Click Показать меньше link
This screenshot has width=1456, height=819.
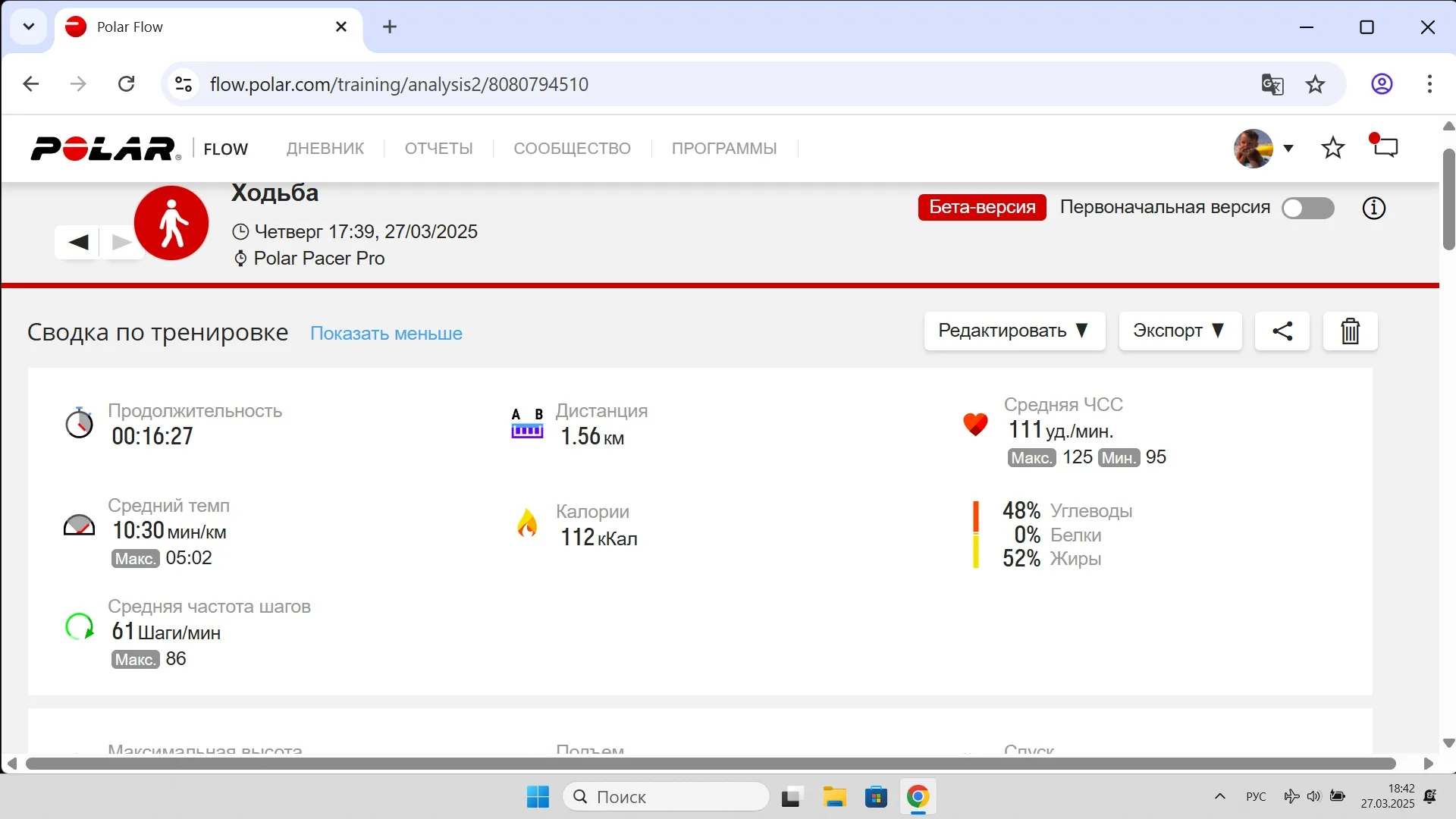[x=386, y=334]
